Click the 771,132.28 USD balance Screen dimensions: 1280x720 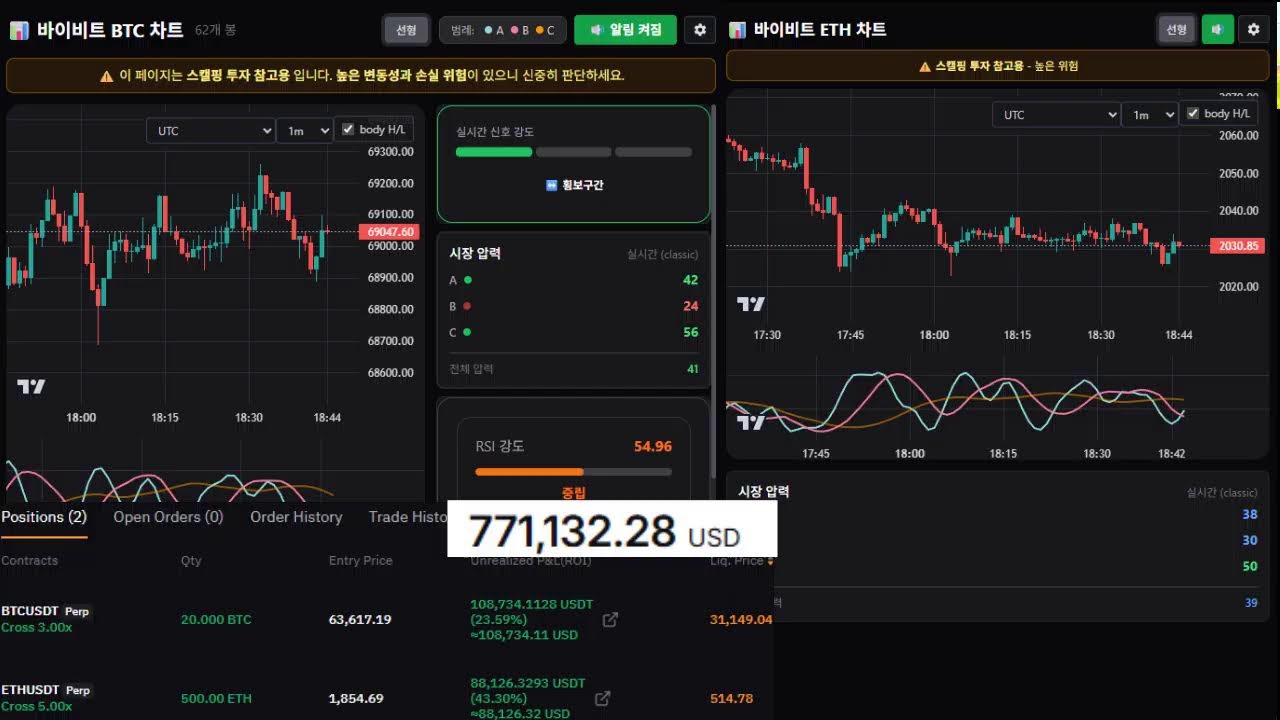tap(605, 532)
